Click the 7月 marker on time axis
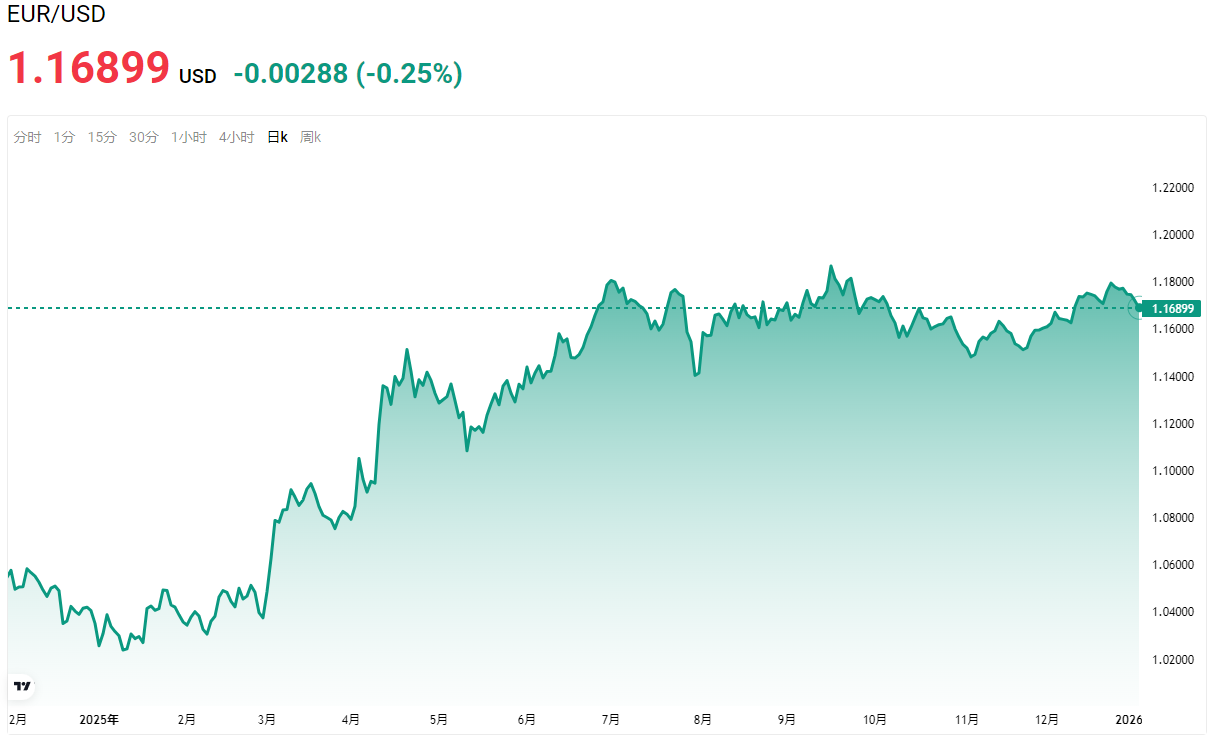This screenshot has height=747, width=1215. [x=611, y=719]
